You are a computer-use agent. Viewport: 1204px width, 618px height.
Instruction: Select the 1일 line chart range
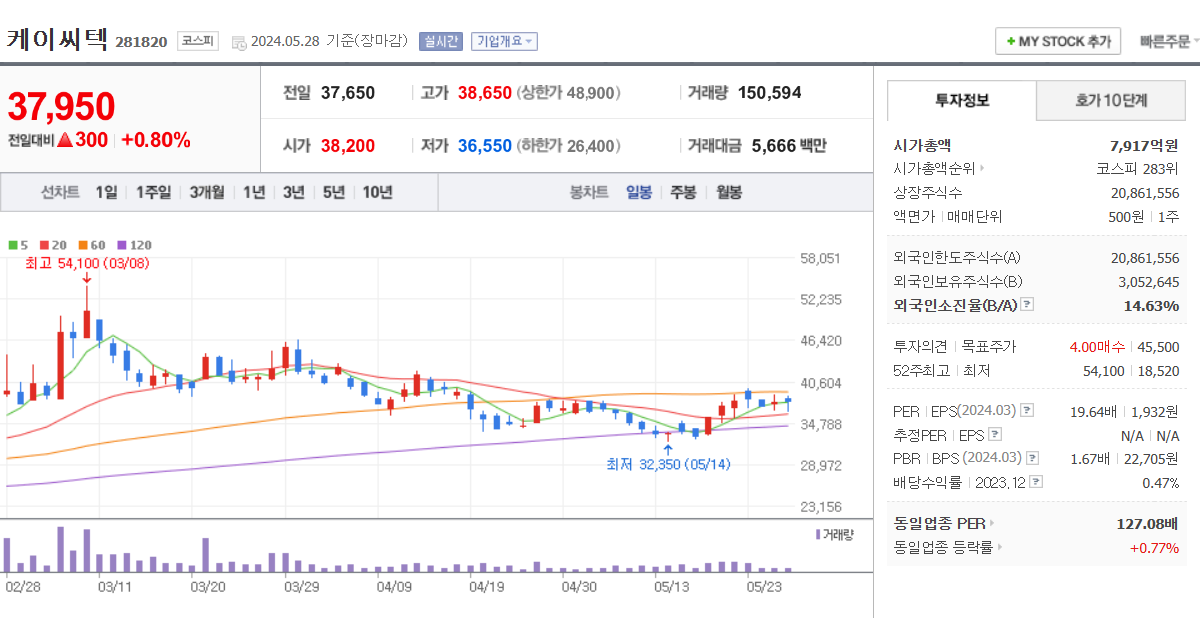pos(106,192)
